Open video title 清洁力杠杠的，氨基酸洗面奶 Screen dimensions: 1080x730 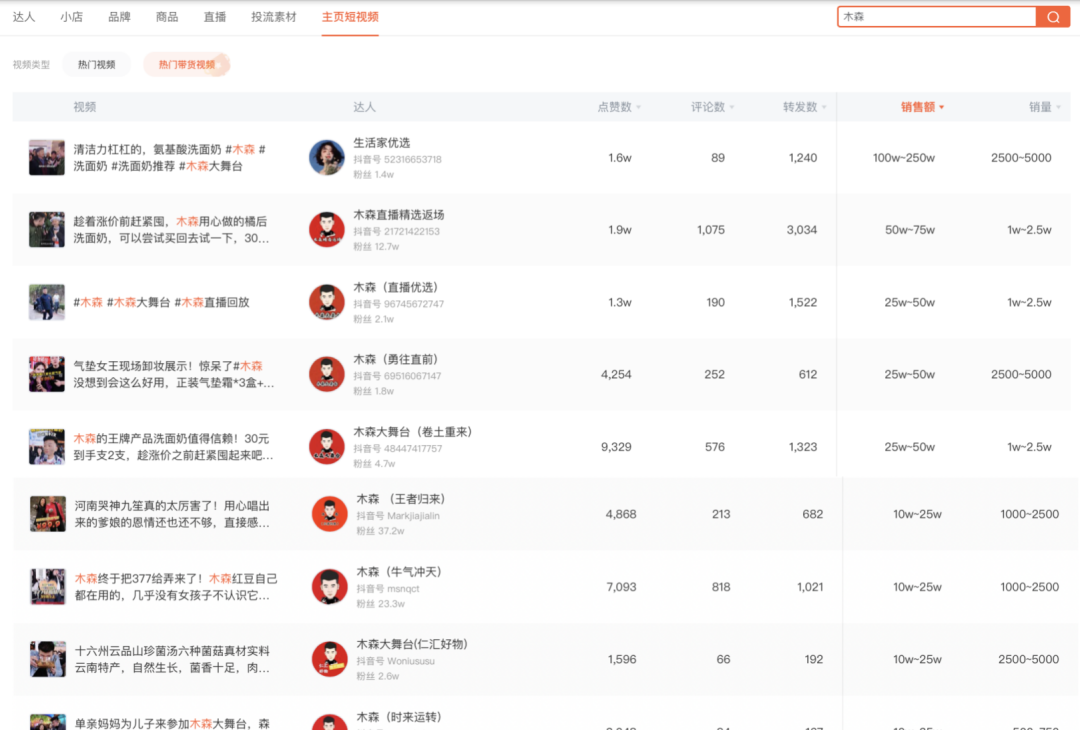169,158
